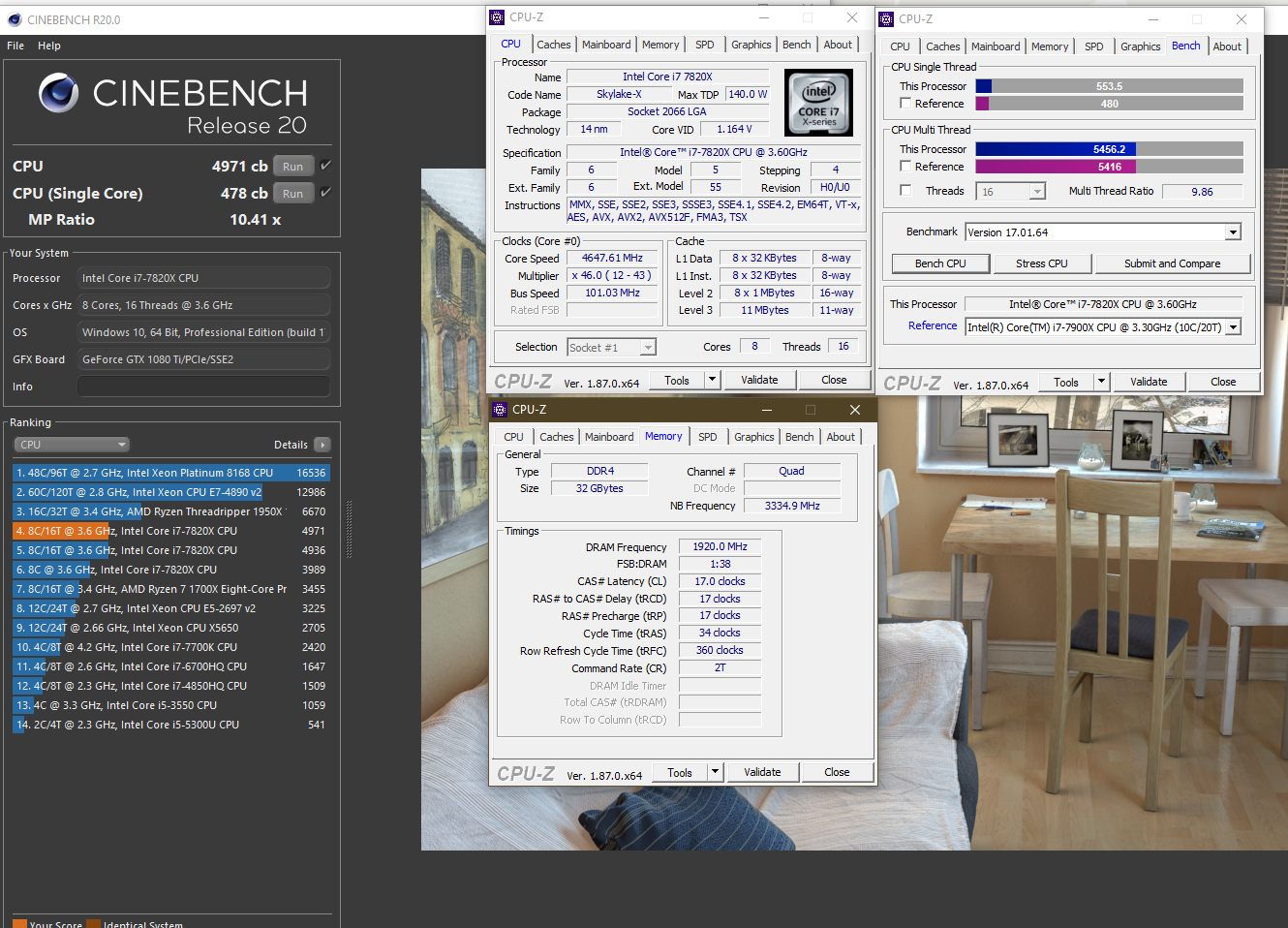
Task: Click the Multiplier value x 46.0
Action: click(x=612, y=275)
